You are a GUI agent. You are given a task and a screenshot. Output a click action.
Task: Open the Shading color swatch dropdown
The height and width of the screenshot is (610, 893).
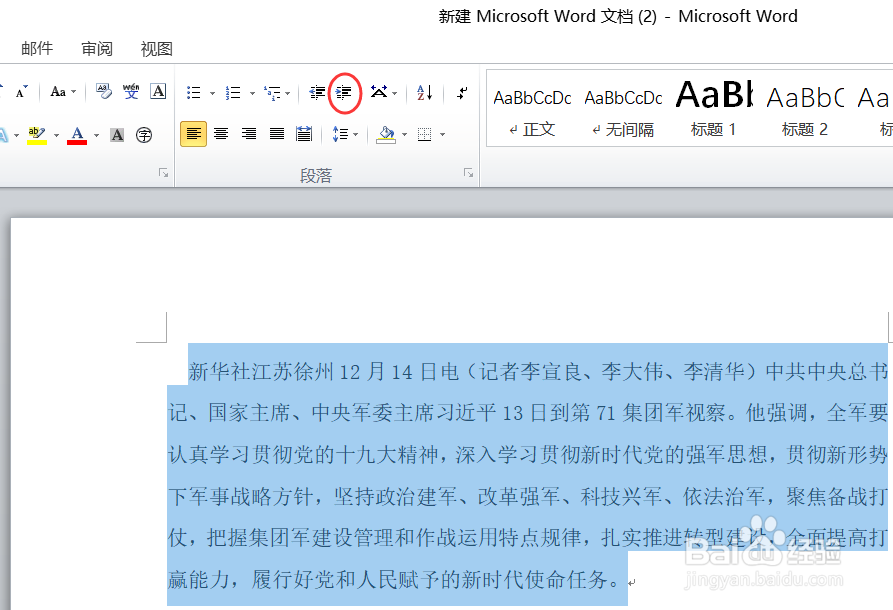point(403,134)
